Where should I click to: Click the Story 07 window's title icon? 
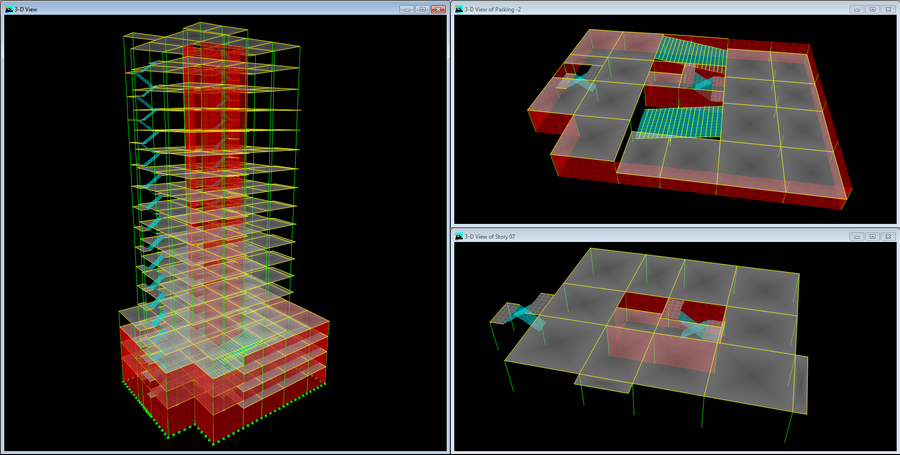coord(460,237)
